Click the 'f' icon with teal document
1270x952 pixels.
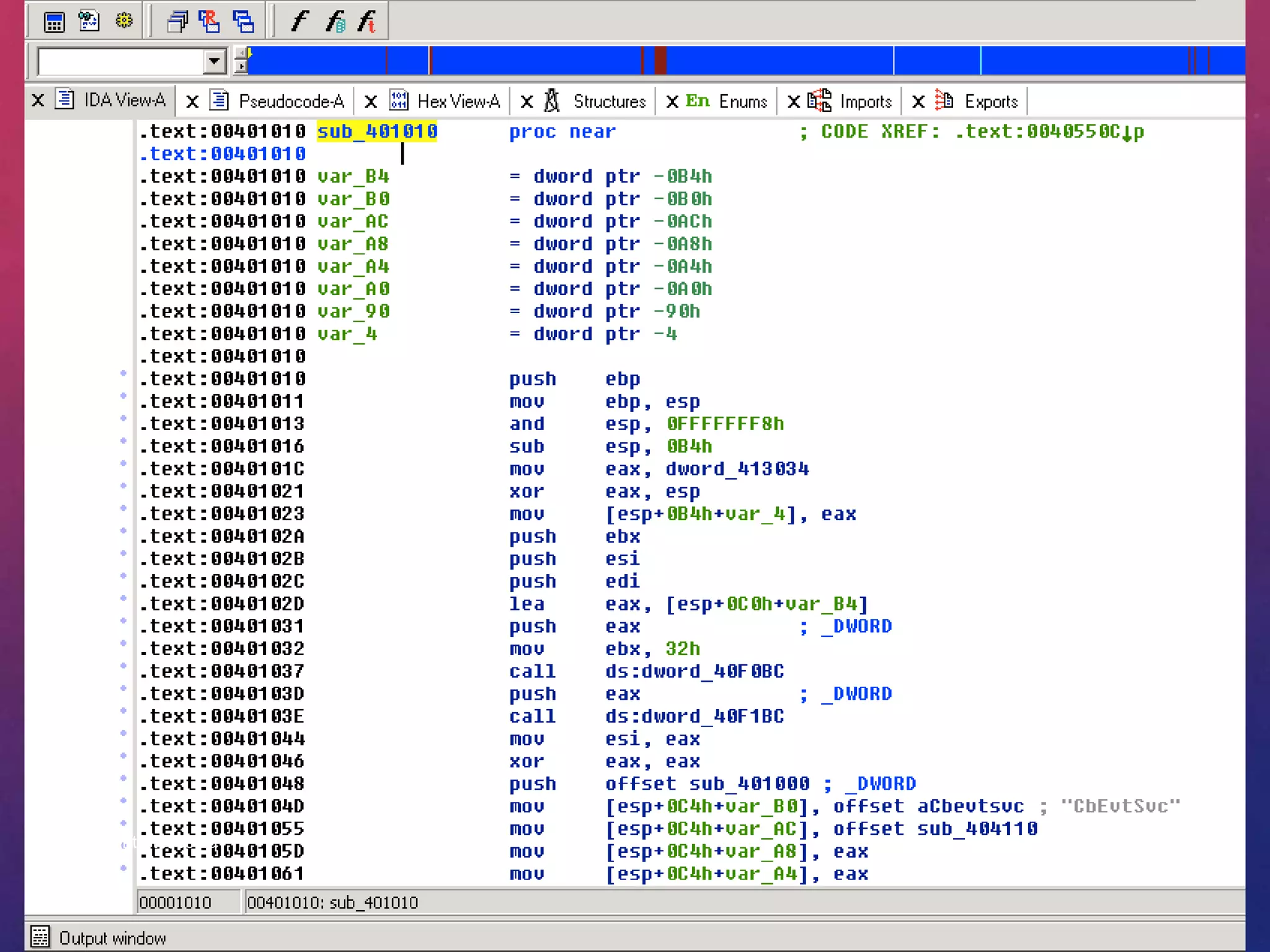coord(335,22)
